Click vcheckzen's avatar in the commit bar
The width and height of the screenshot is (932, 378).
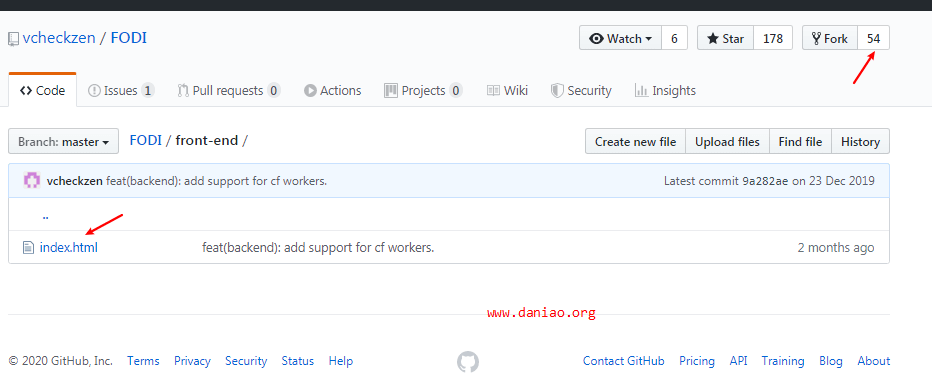32,181
